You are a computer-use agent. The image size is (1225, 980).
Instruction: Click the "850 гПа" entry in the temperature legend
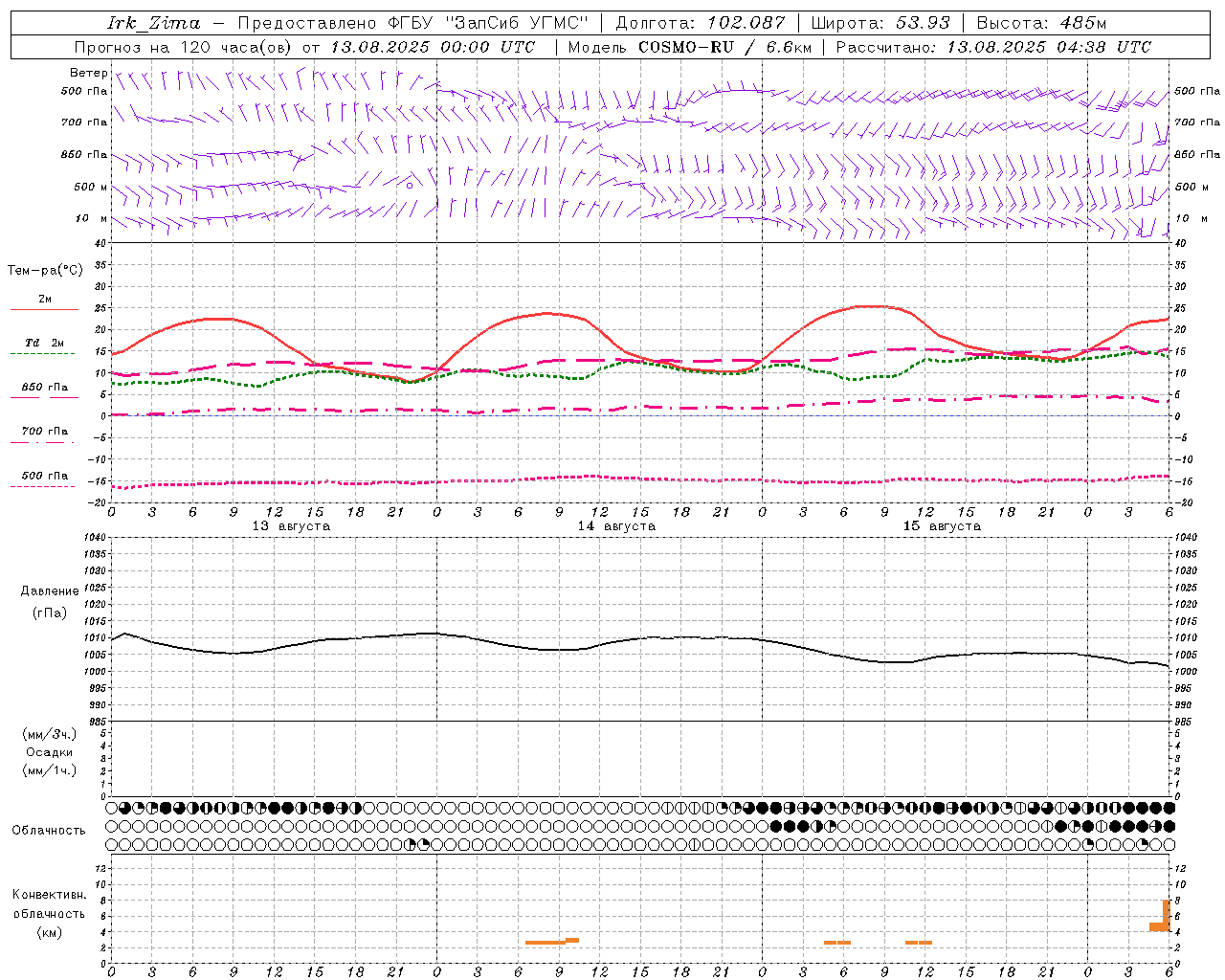tap(44, 388)
